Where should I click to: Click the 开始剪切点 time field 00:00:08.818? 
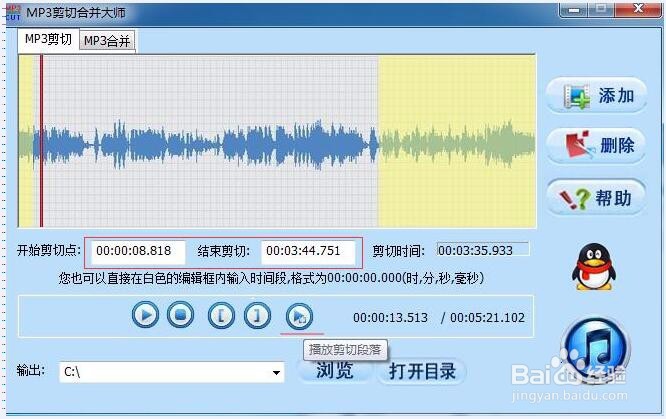click(138, 251)
